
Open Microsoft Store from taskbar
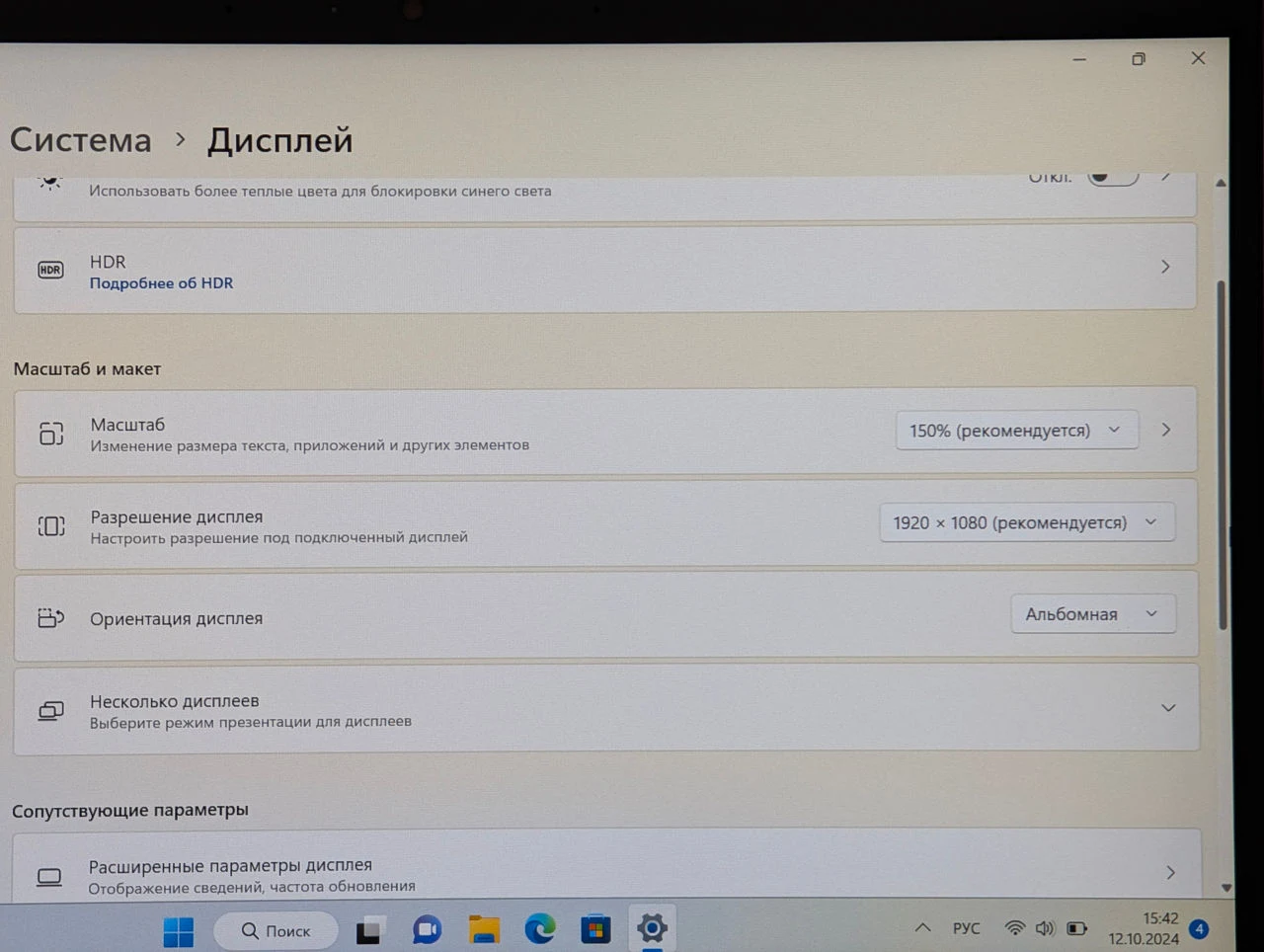click(x=595, y=930)
